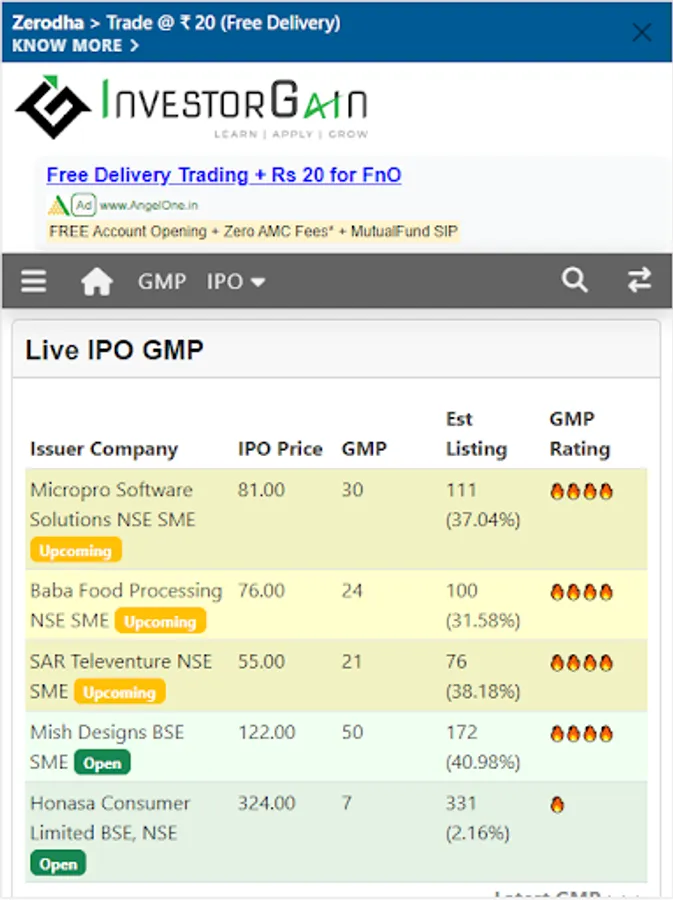This screenshot has height=900, width=673.
Task: Select IPO price 81.00
Action: (261, 490)
